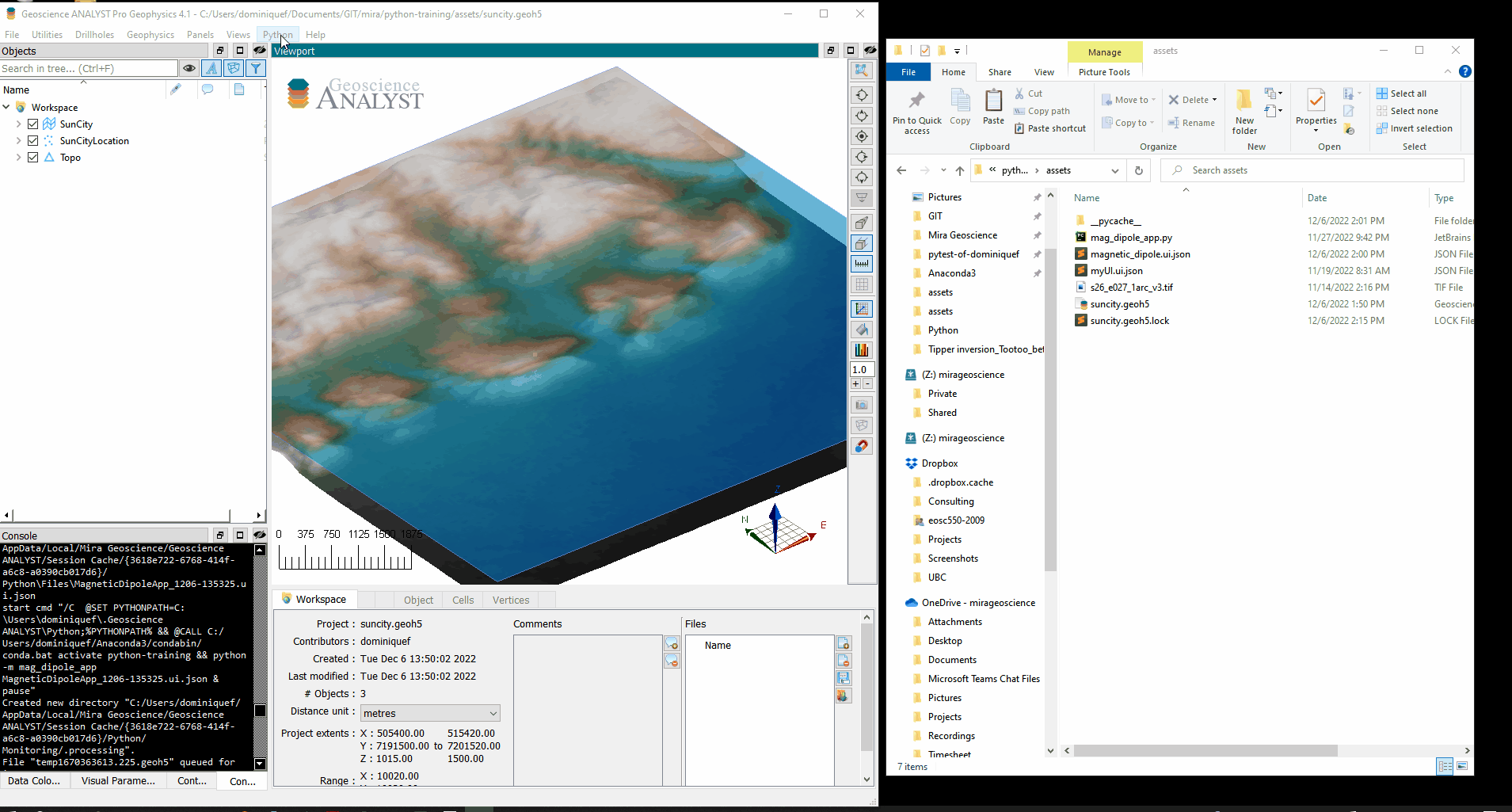The width and height of the screenshot is (1512, 812).
Task: Open the Drillholes menu
Action: coord(94,35)
